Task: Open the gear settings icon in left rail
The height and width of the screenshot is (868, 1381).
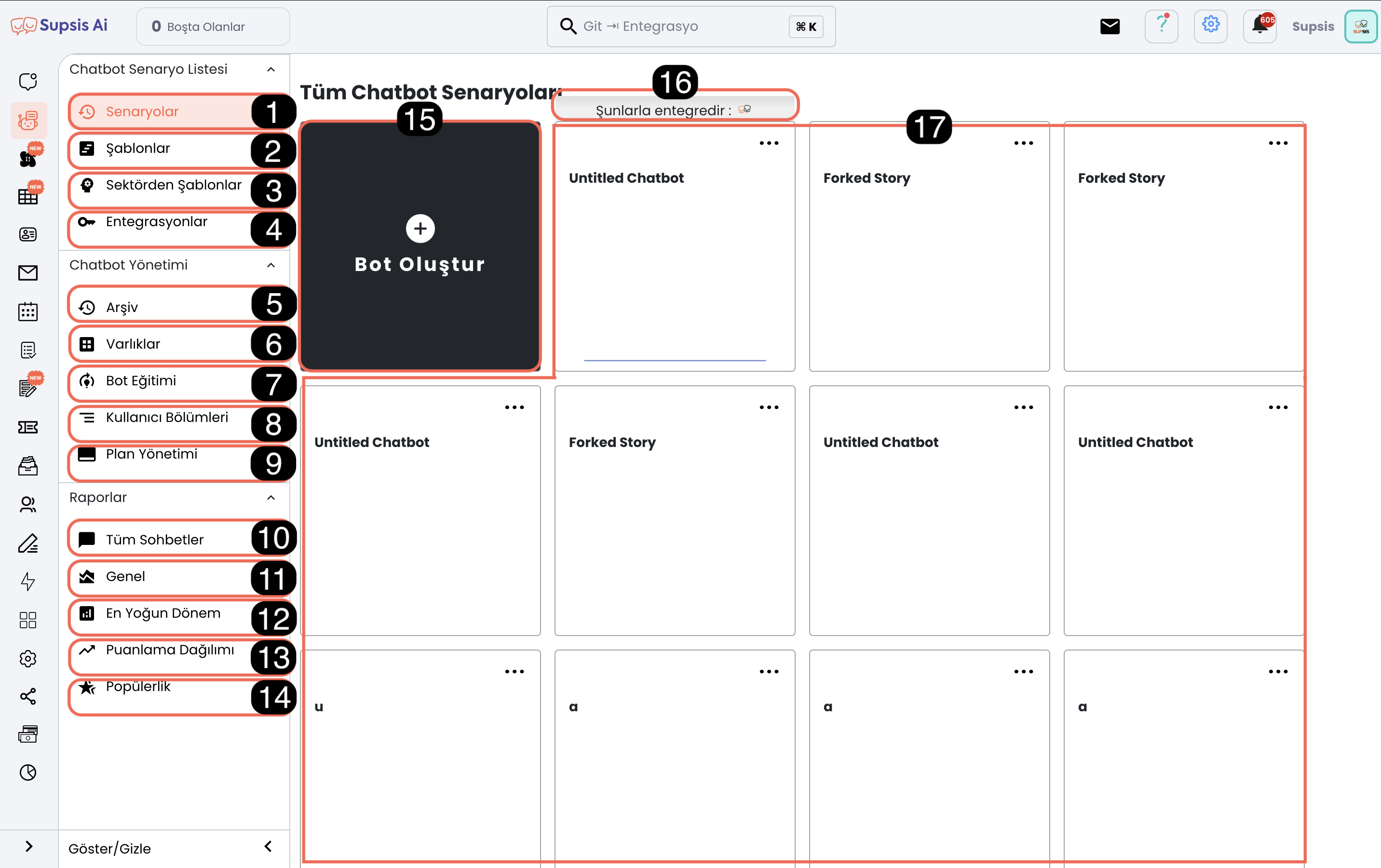Action: click(27, 658)
